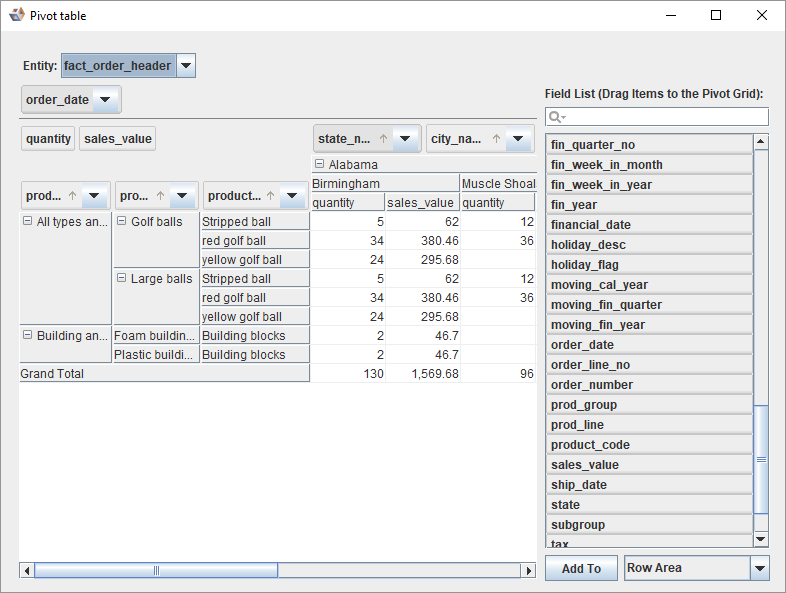Open the Entity fact_order_header dropdown
This screenshot has height=593, width=786.
click(x=186, y=66)
